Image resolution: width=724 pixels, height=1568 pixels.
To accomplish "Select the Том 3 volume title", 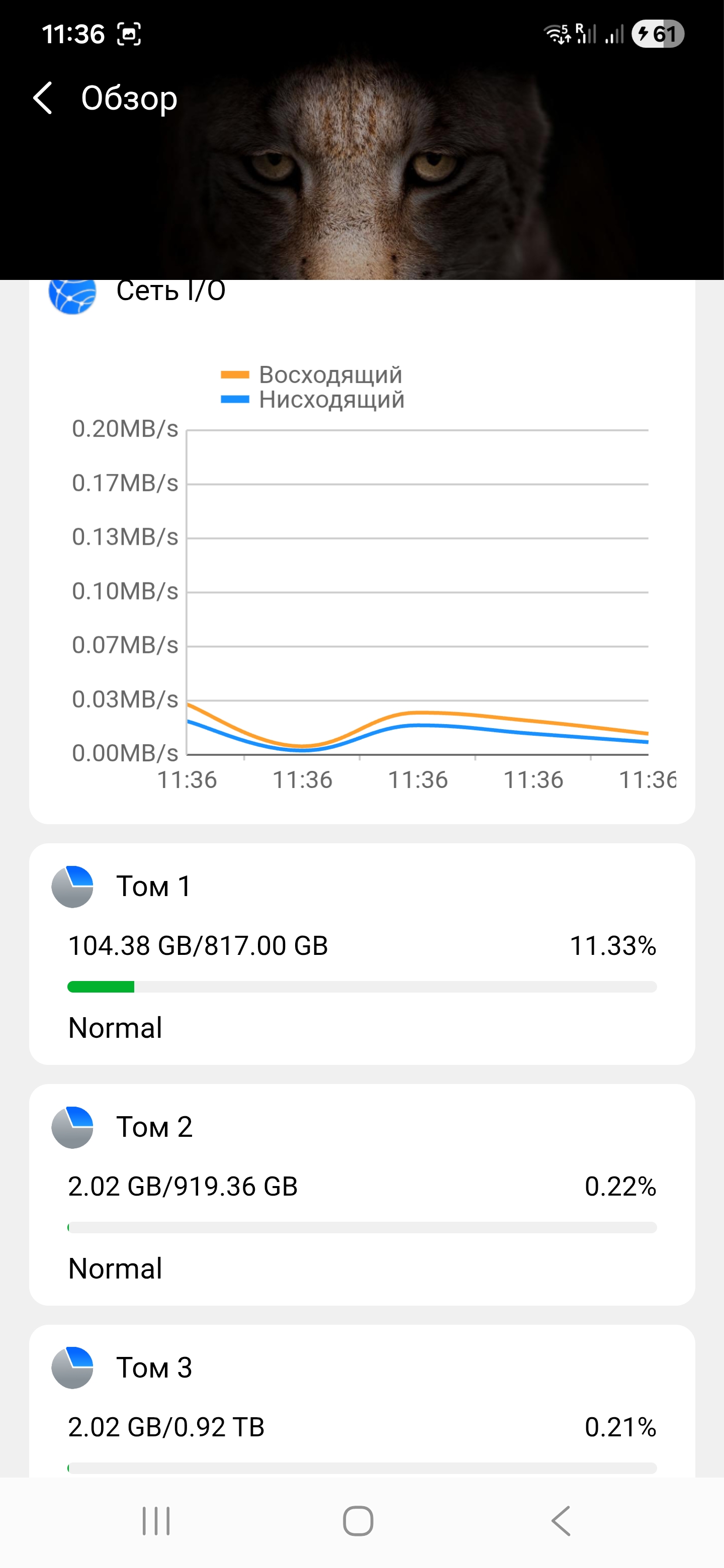I will point(155,1368).
